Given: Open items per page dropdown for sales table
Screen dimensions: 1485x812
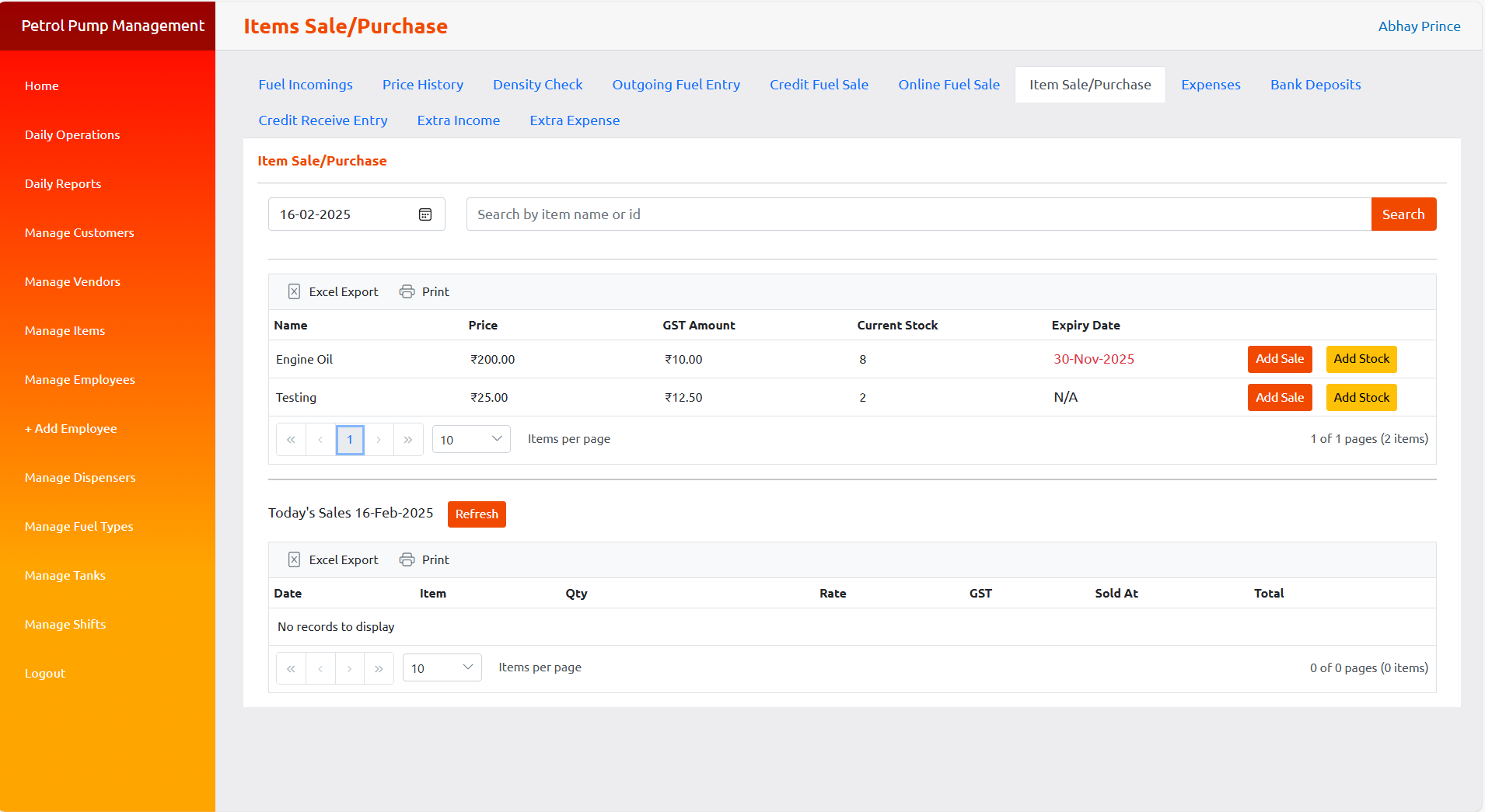Looking at the screenshot, I should point(442,668).
